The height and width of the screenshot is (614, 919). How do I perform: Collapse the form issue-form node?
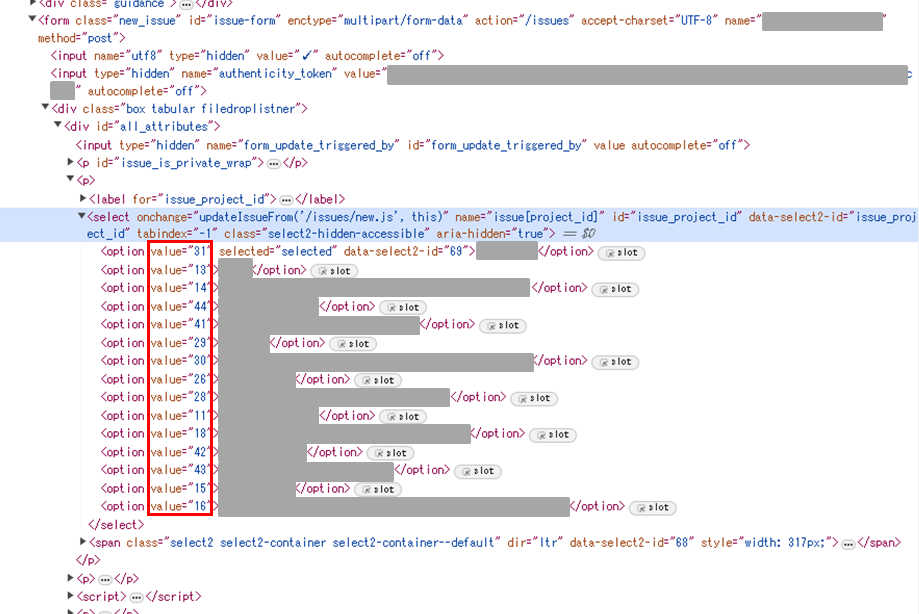(x=32, y=19)
